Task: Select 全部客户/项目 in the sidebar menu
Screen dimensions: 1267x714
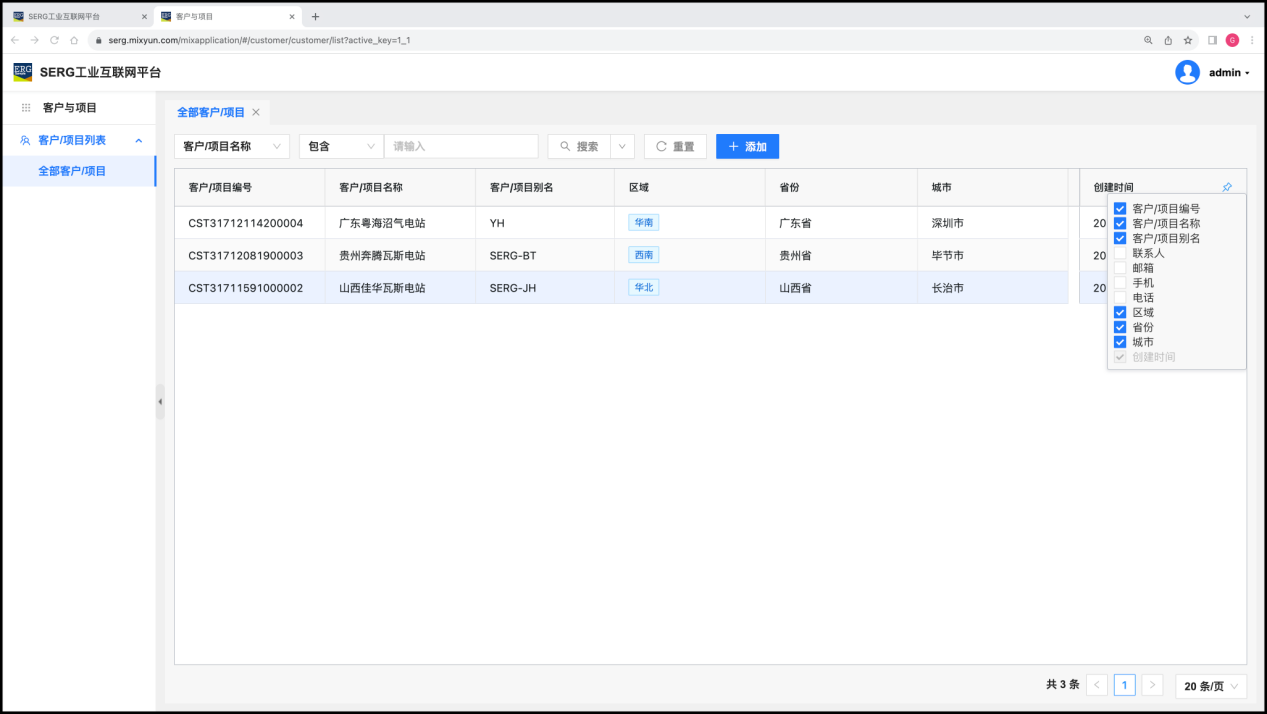Action: 72,171
